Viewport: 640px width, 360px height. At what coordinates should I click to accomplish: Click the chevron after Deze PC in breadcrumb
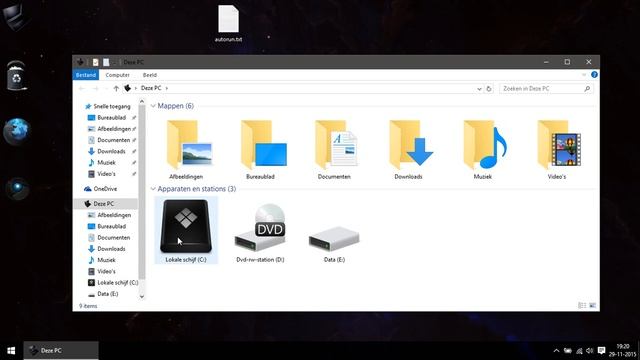pos(167,88)
